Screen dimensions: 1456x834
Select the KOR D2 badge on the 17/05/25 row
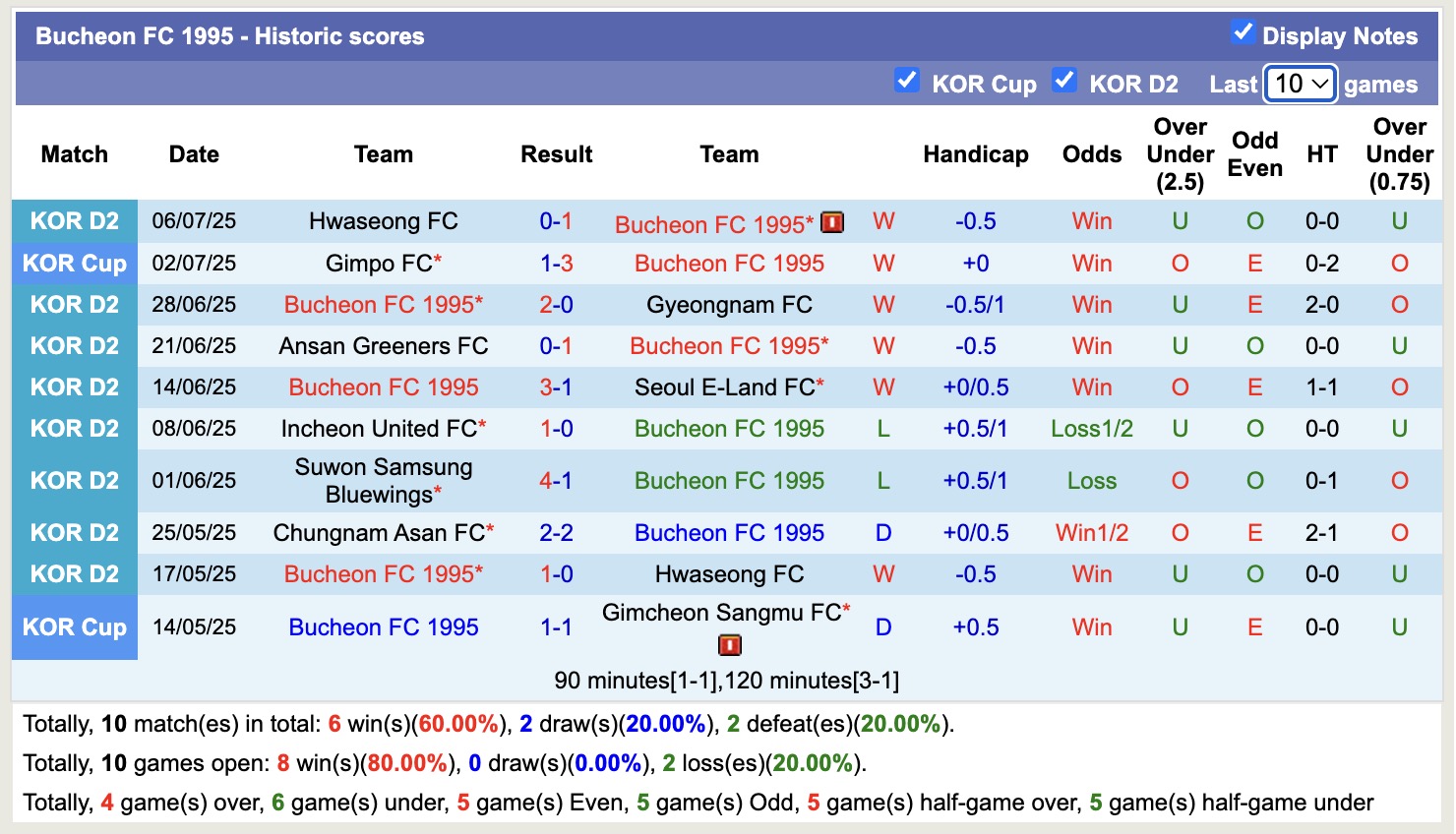[74, 573]
